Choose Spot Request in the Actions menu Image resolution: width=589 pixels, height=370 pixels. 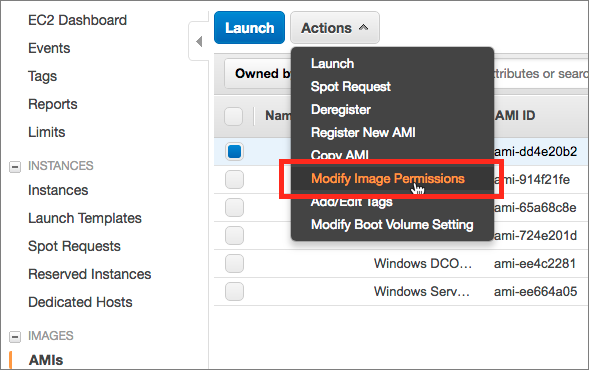click(x=350, y=87)
